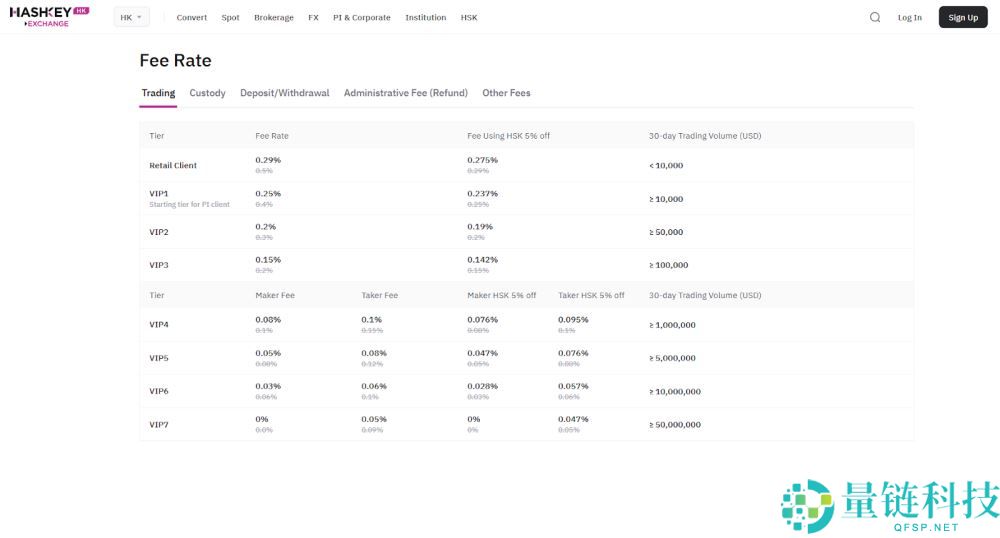
Task: Open the search magnifier icon
Action: (x=875, y=17)
